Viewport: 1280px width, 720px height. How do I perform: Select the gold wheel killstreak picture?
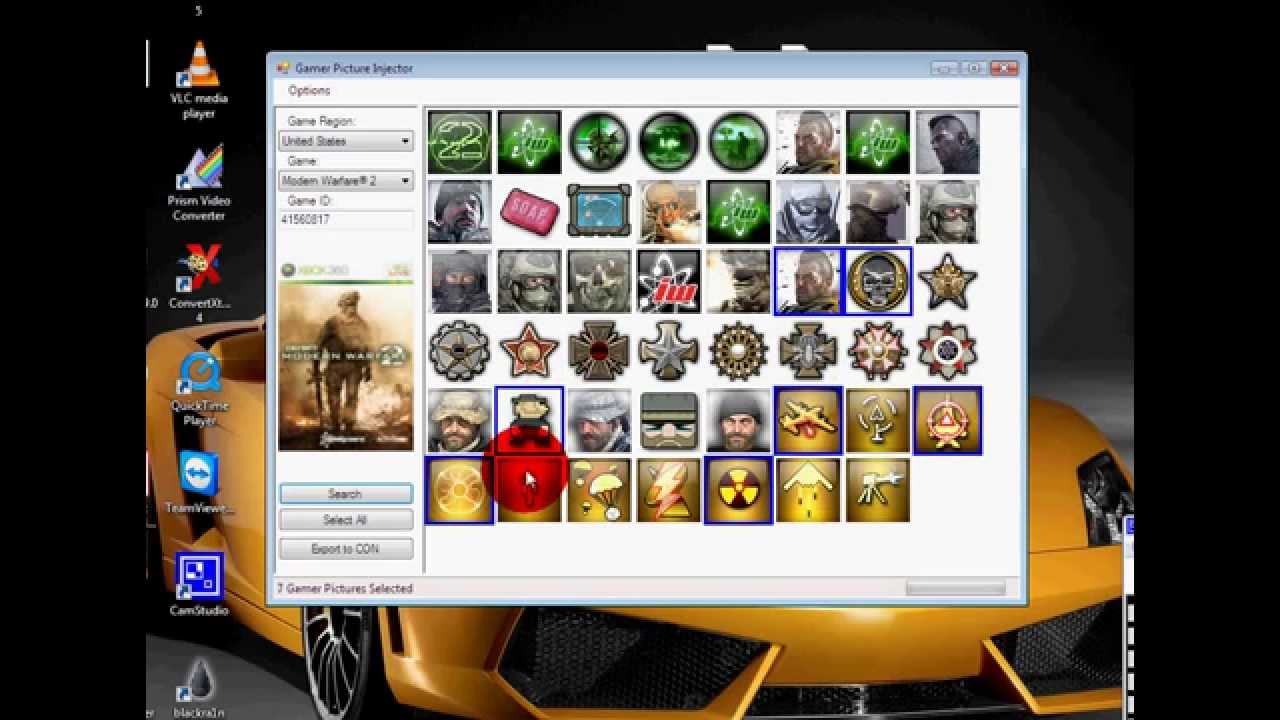[x=459, y=491]
